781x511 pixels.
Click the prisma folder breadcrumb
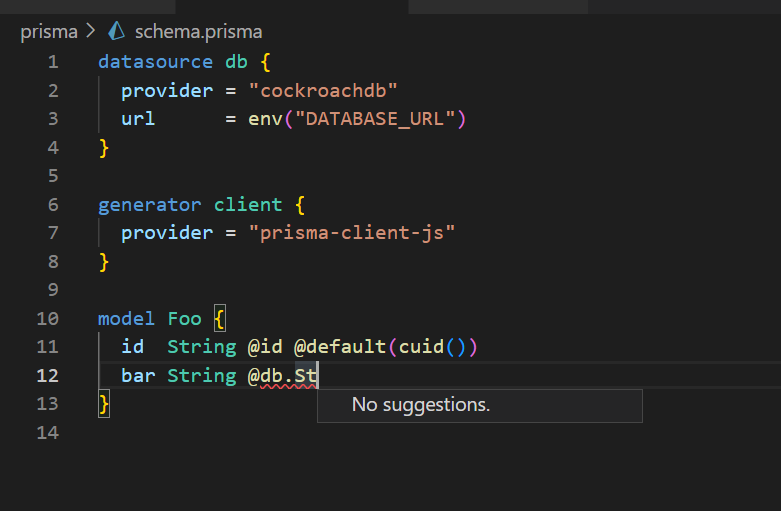(49, 32)
